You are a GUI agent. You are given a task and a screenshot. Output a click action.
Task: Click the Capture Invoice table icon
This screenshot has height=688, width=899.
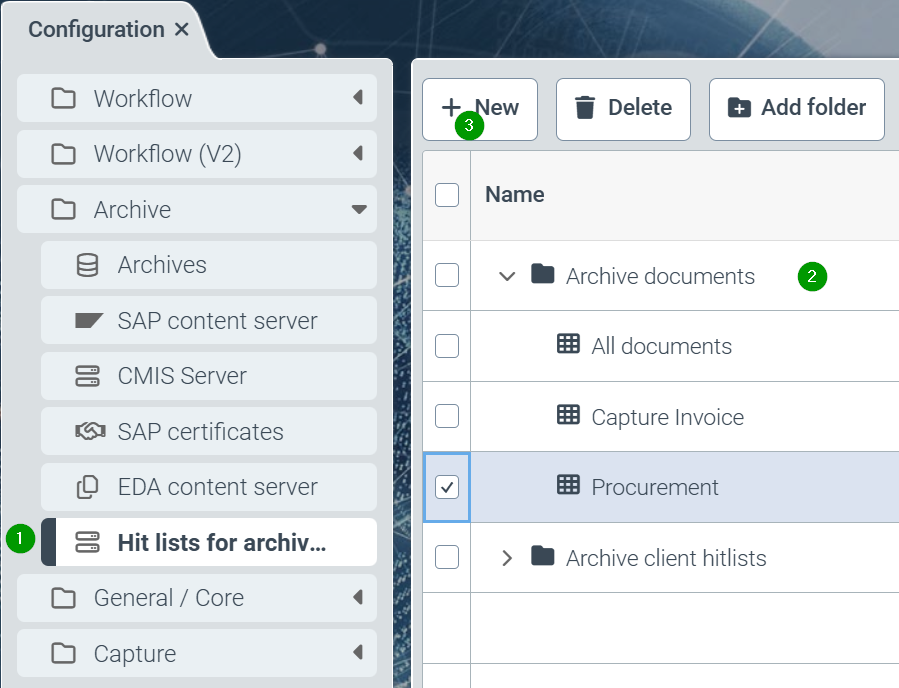click(x=568, y=416)
